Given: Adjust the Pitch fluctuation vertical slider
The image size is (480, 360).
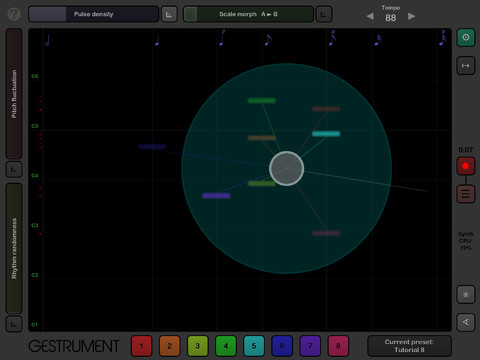Looking at the screenshot, I should pyautogui.click(x=14, y=94).
